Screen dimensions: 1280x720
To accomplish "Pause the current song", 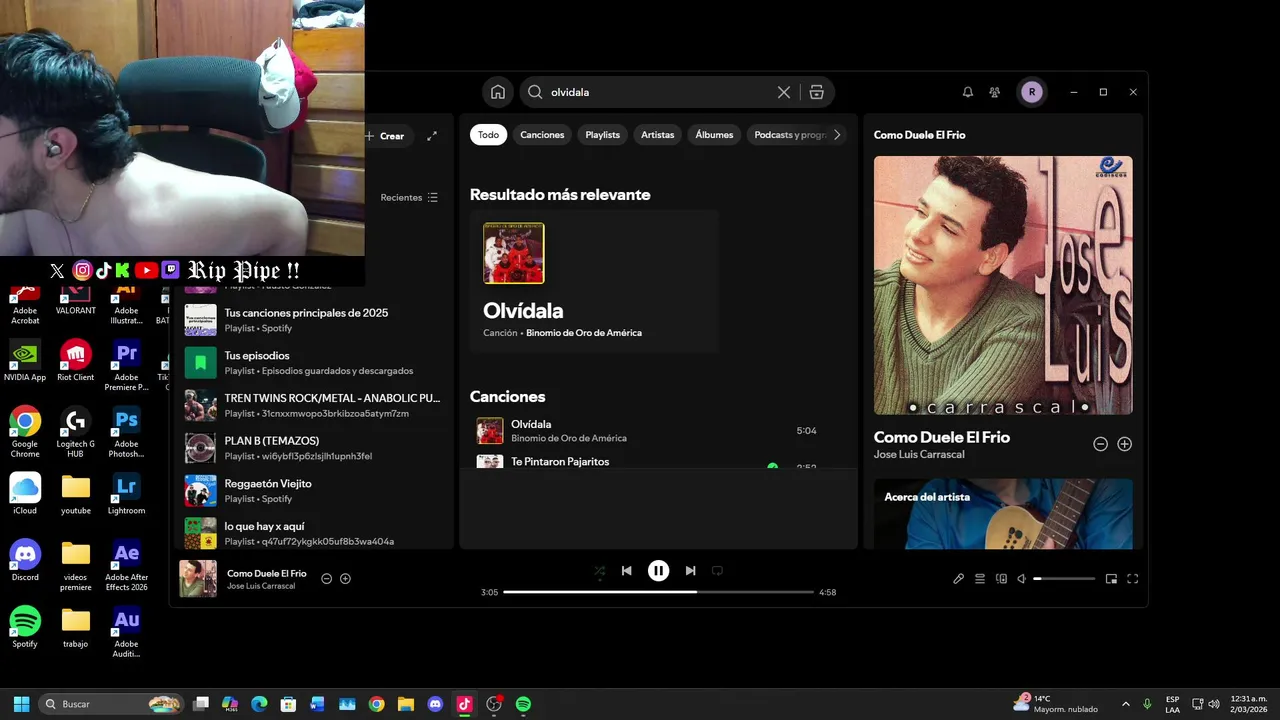I will pyautogui.click(x=658, y=571).
